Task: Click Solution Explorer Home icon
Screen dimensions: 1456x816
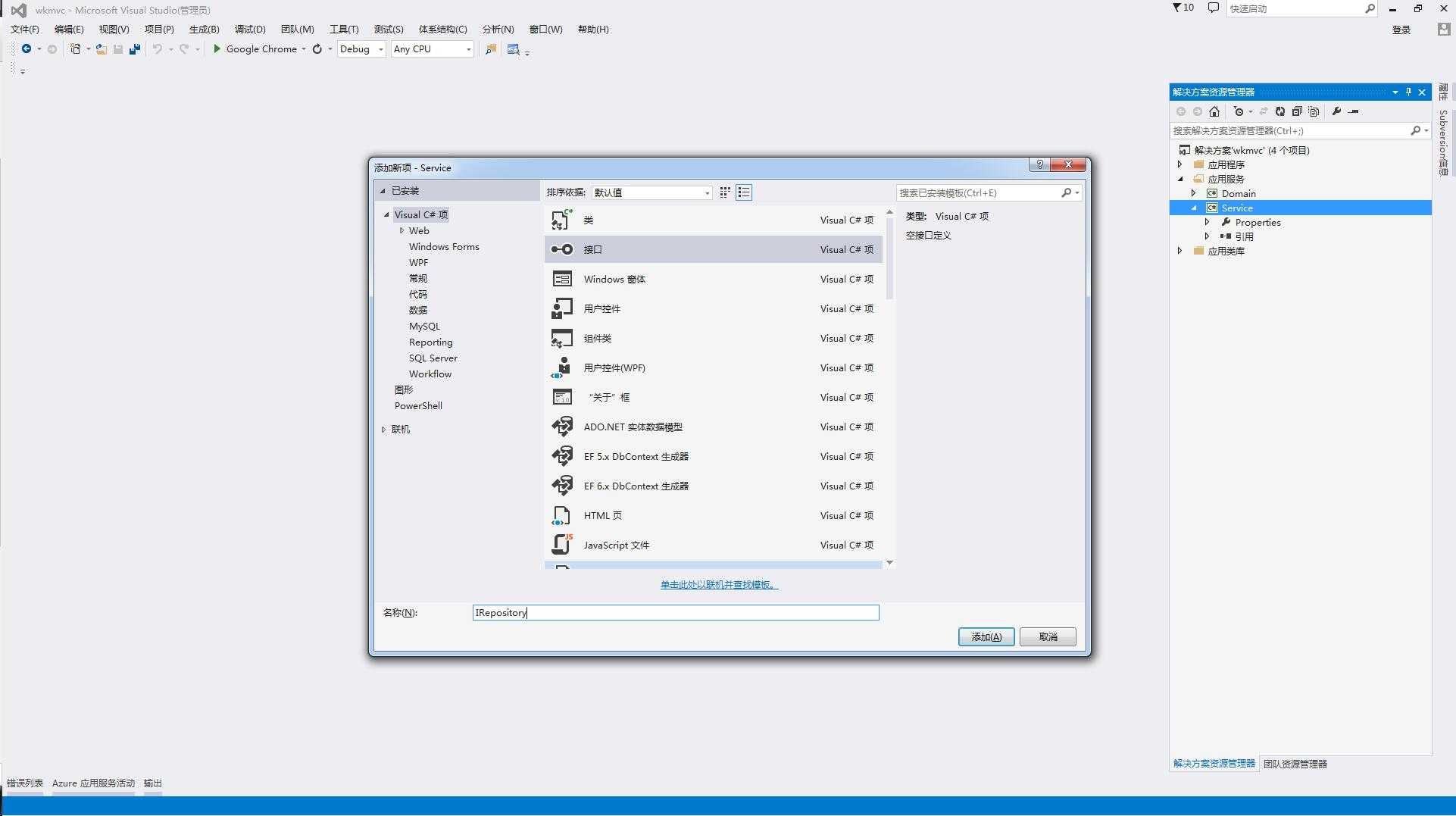Action: [x=1214, y=111]
